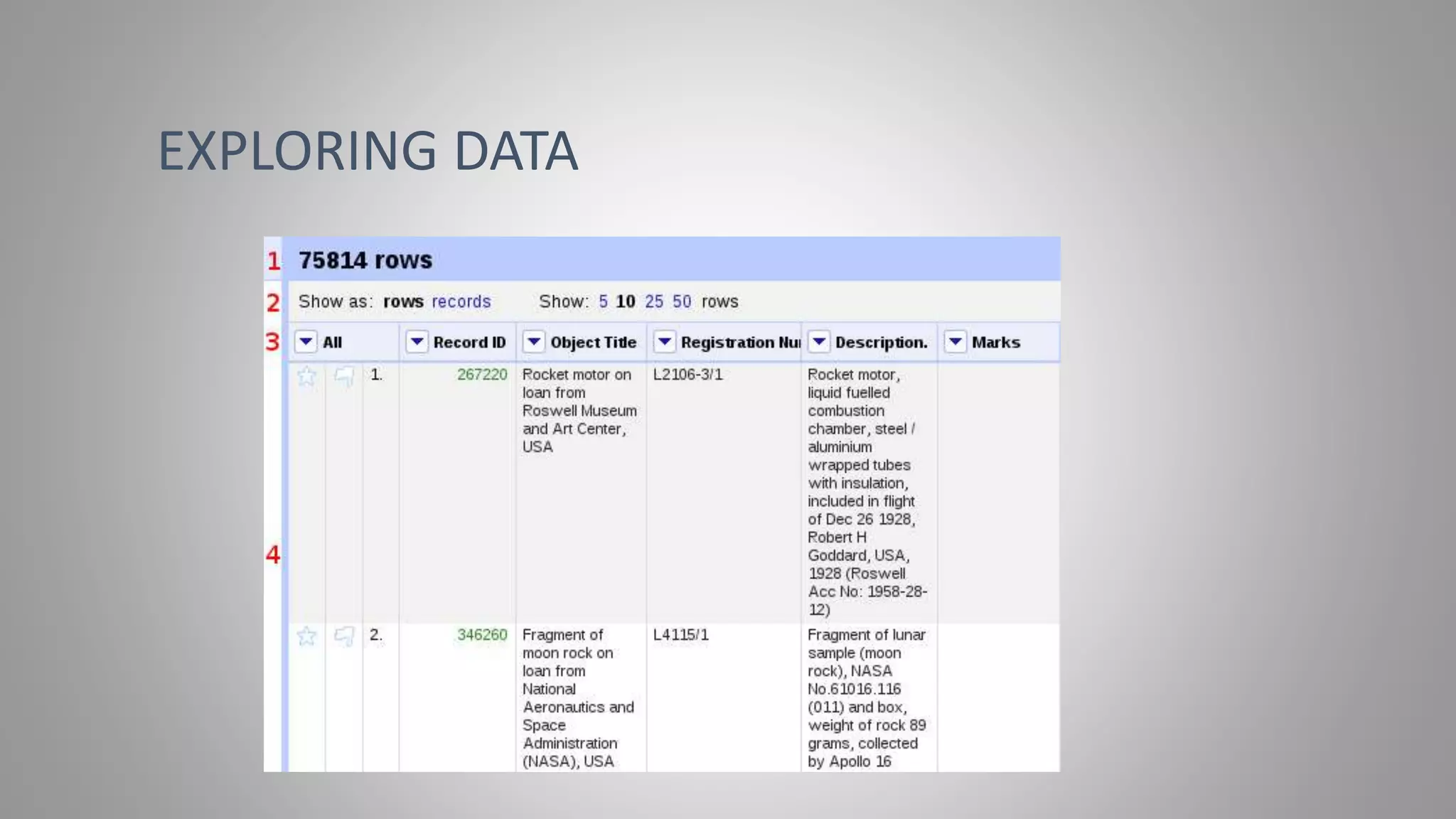The width and height of the screenshot is (1456, 819).
Task: Switch view to records mode
Action: (x=461, y=301)
